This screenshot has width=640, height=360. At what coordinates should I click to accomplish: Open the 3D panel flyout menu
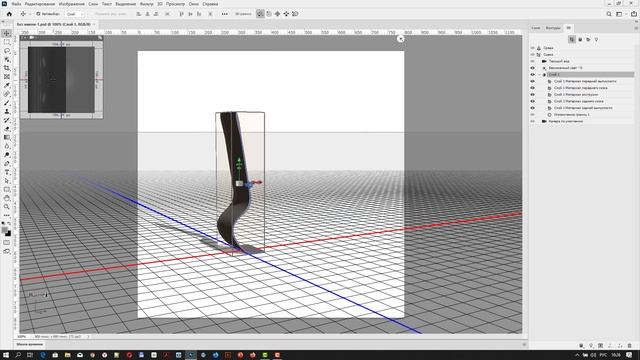coord(636,28)
